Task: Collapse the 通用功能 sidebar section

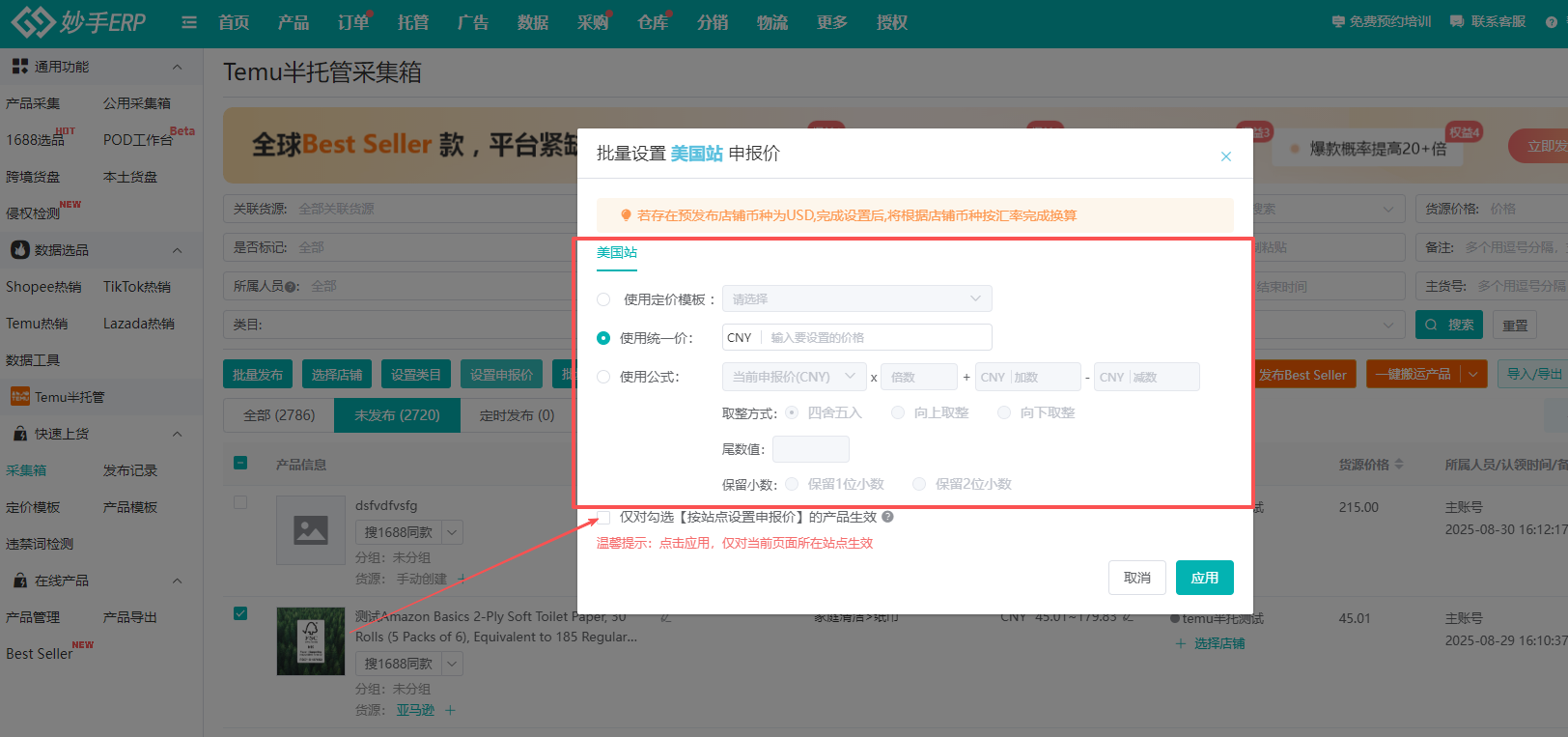Action: 178,67
